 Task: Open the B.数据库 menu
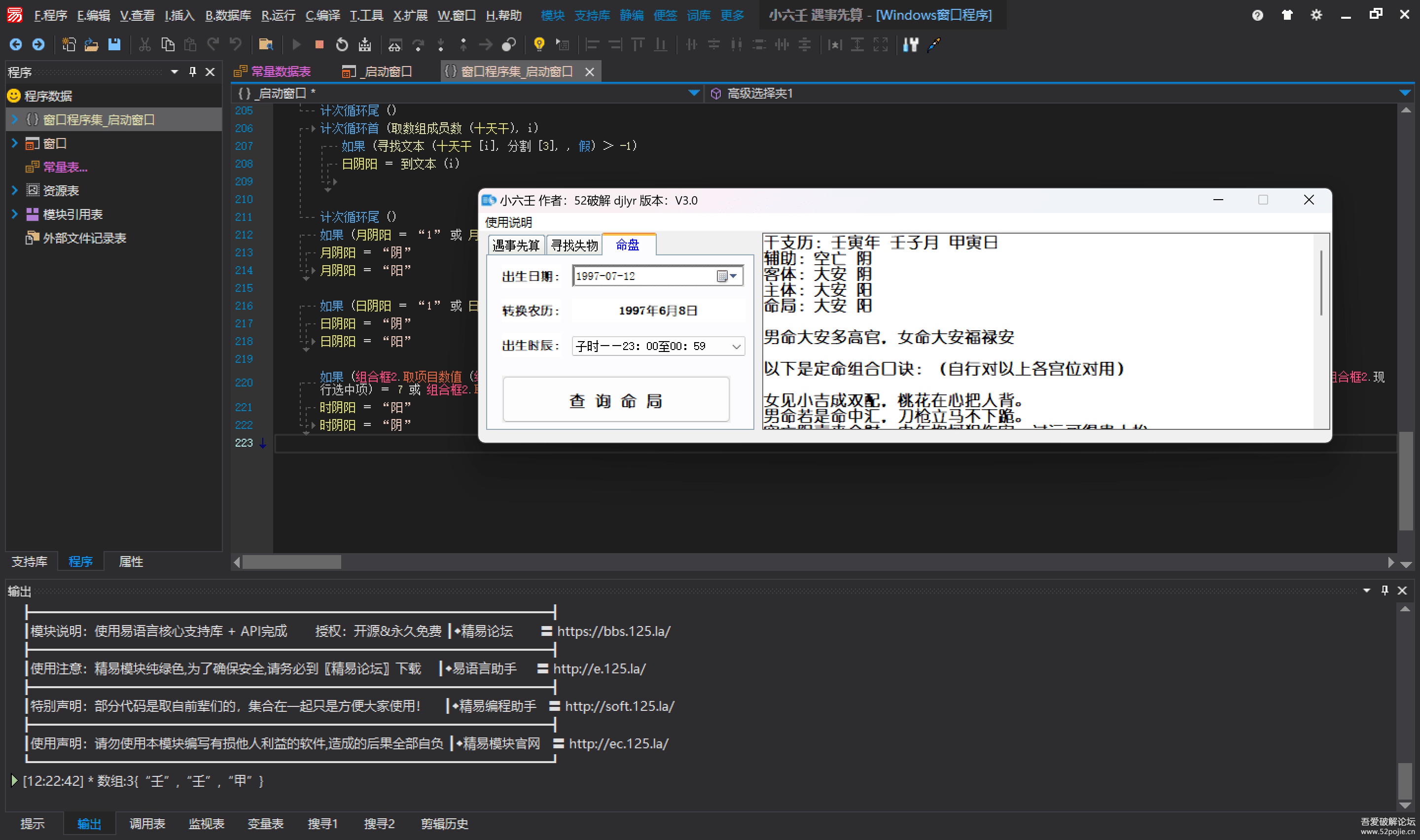click(228, 15)
